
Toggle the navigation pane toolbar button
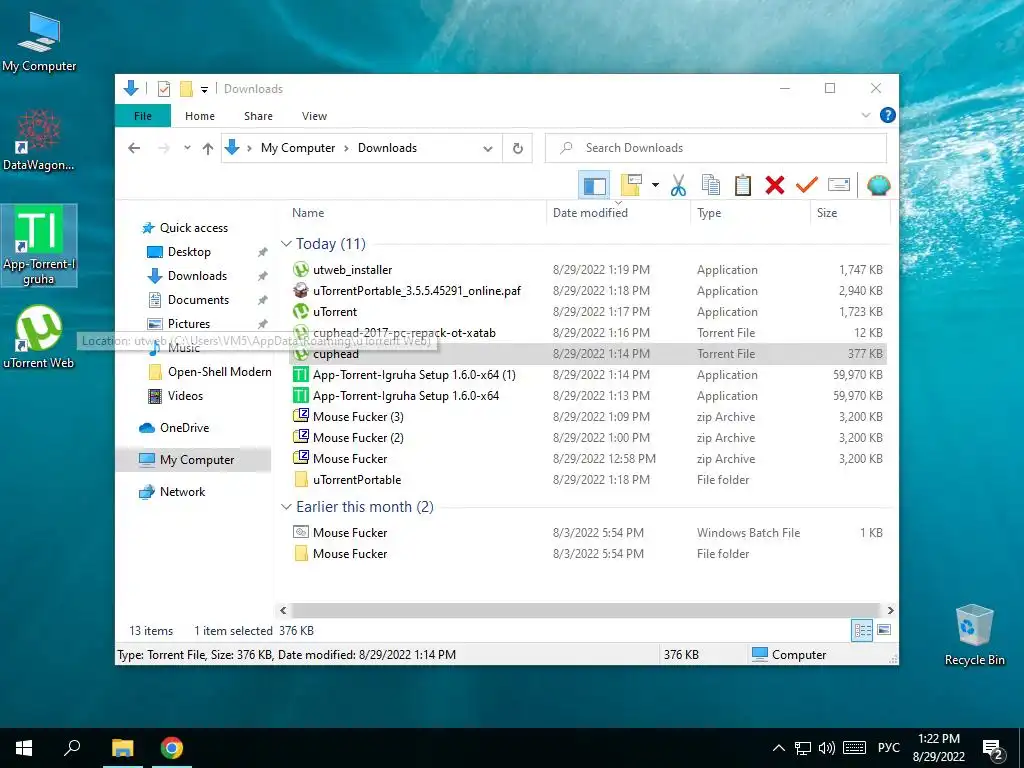pos(594,185)
